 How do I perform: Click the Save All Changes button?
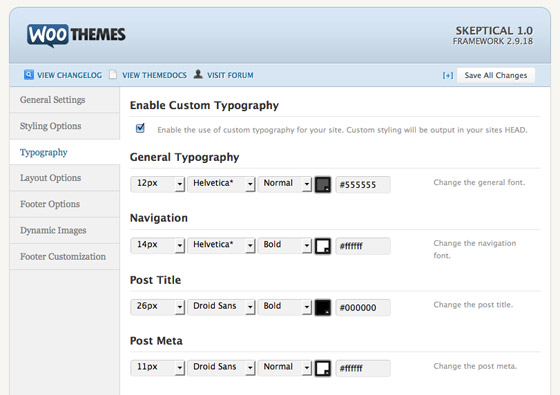(496, 75)
